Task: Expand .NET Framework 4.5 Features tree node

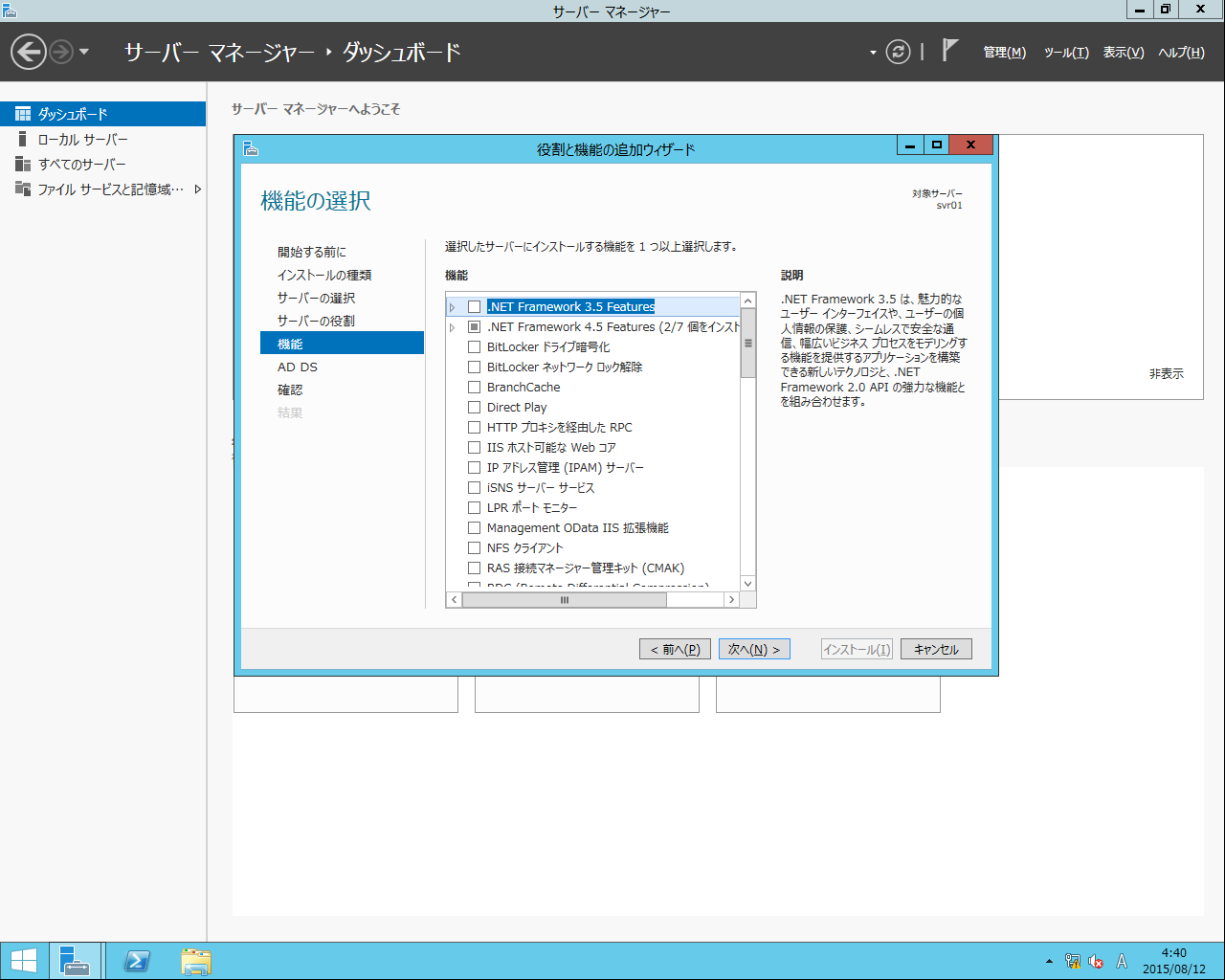Action: (453, 327)
